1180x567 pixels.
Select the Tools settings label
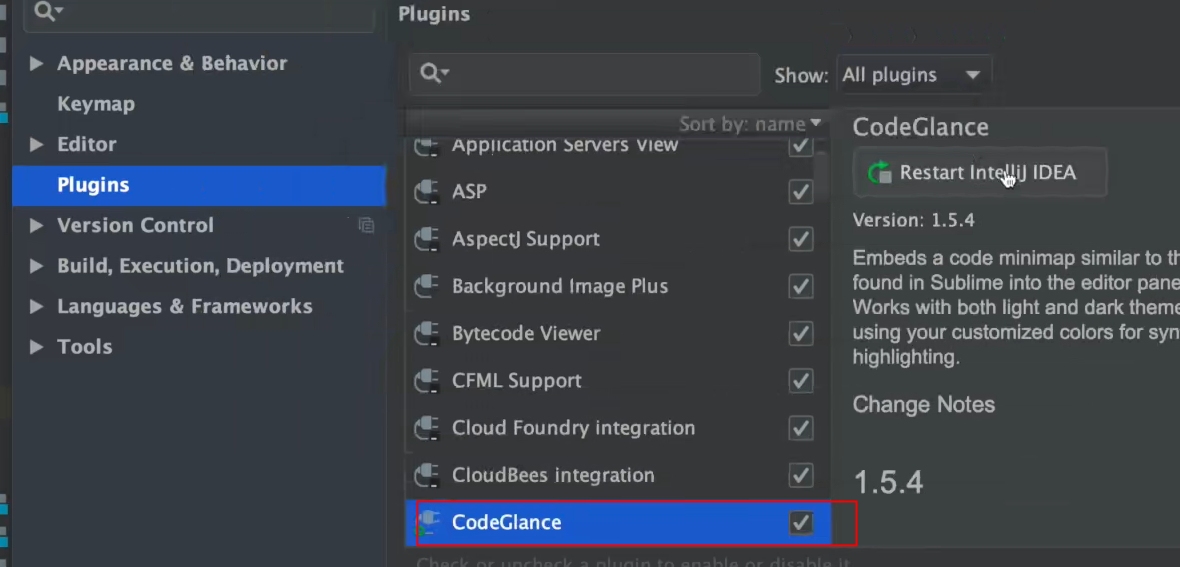pos(84,346)
